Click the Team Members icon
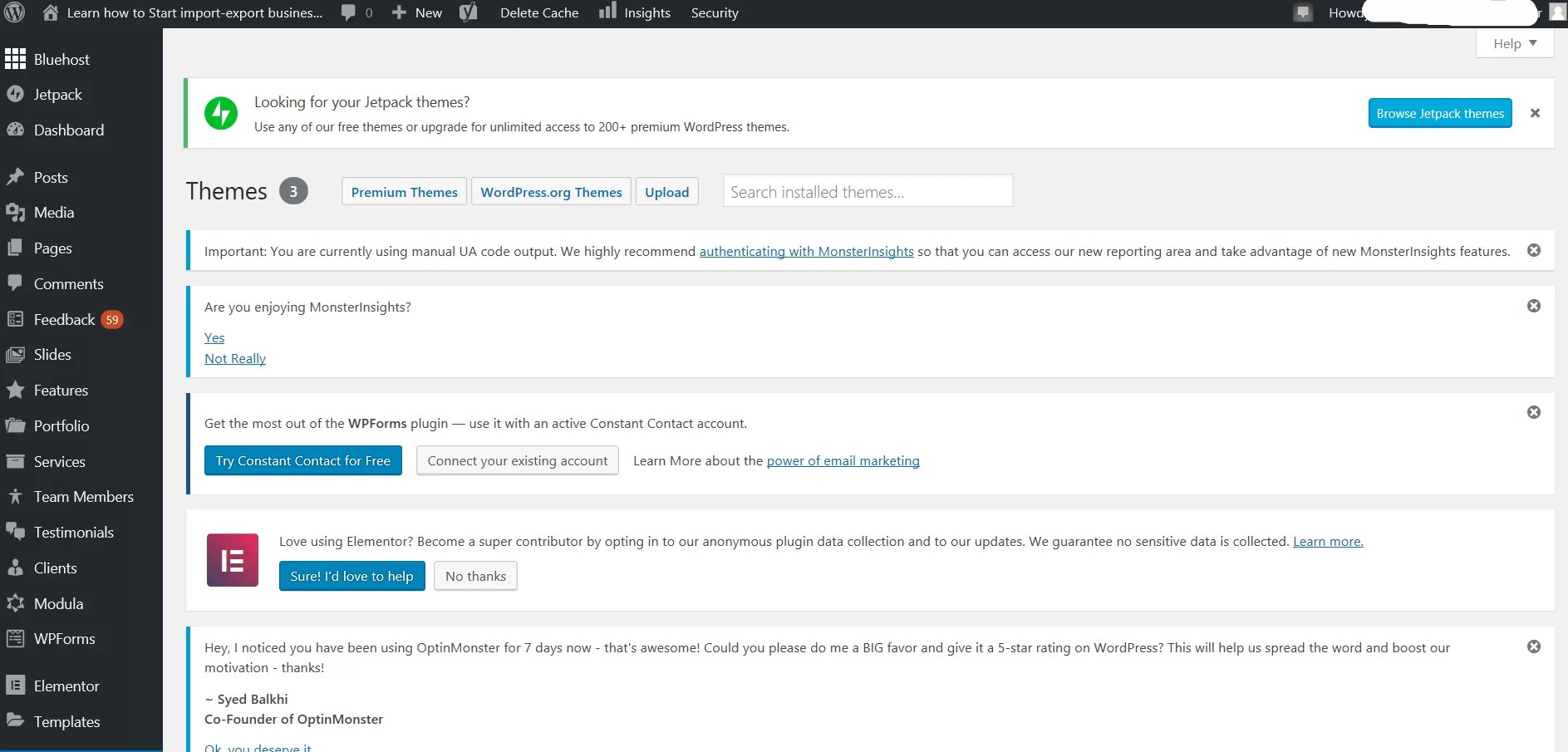1568x752 pixels. click(15, 496)
